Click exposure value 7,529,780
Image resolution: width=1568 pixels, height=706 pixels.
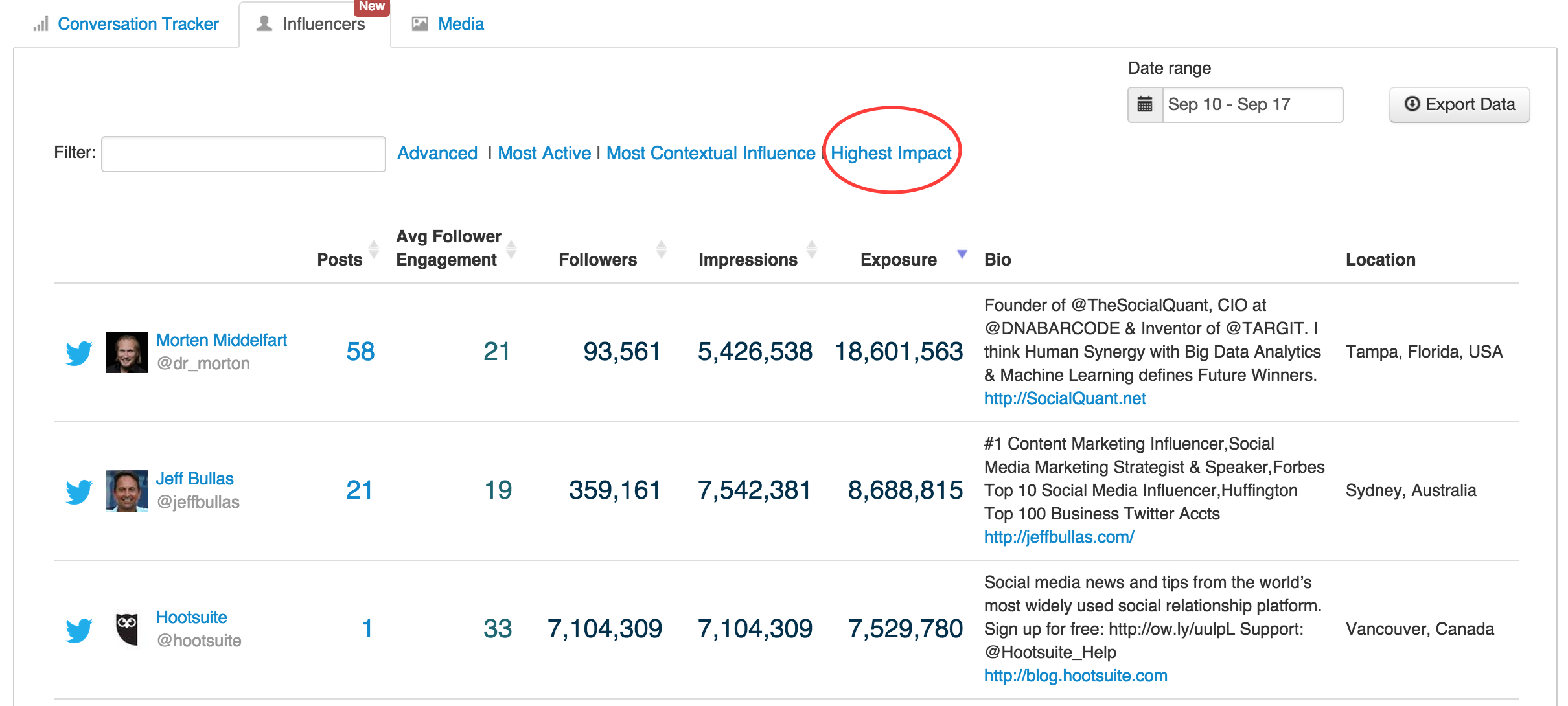pos(906,629)
